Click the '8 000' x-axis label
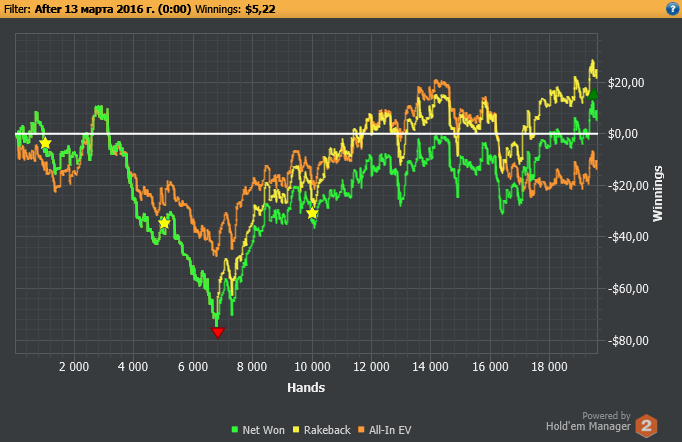Viewport: 682px width, 442px height. pos(252,367)
